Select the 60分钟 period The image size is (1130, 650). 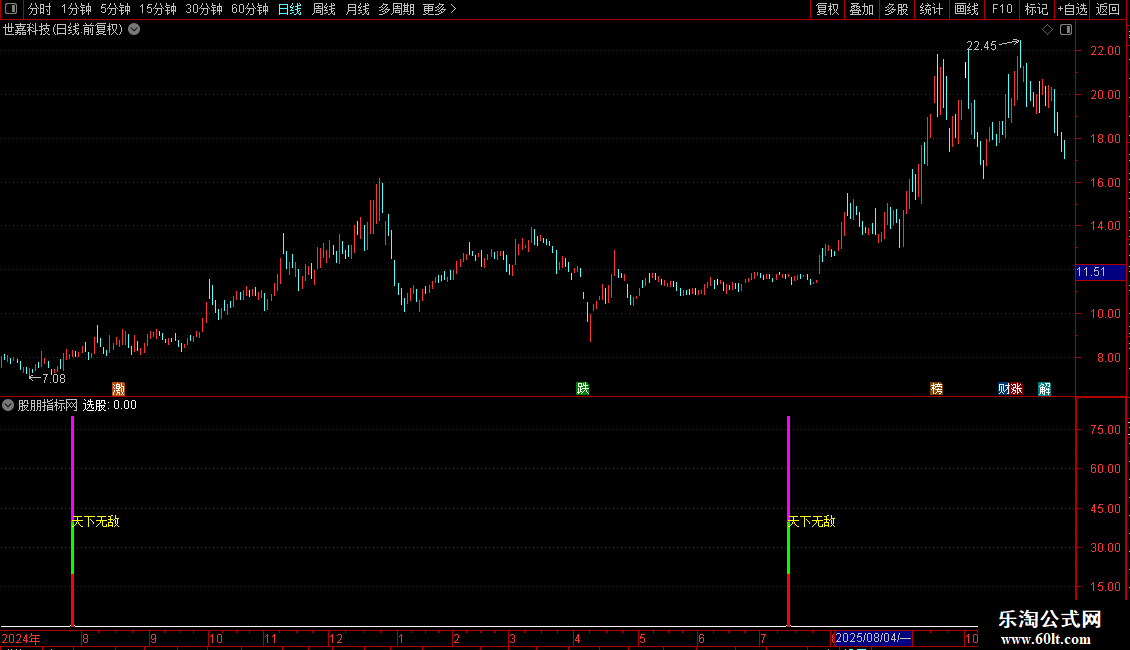pyautogui.click(x=250, y=9)
